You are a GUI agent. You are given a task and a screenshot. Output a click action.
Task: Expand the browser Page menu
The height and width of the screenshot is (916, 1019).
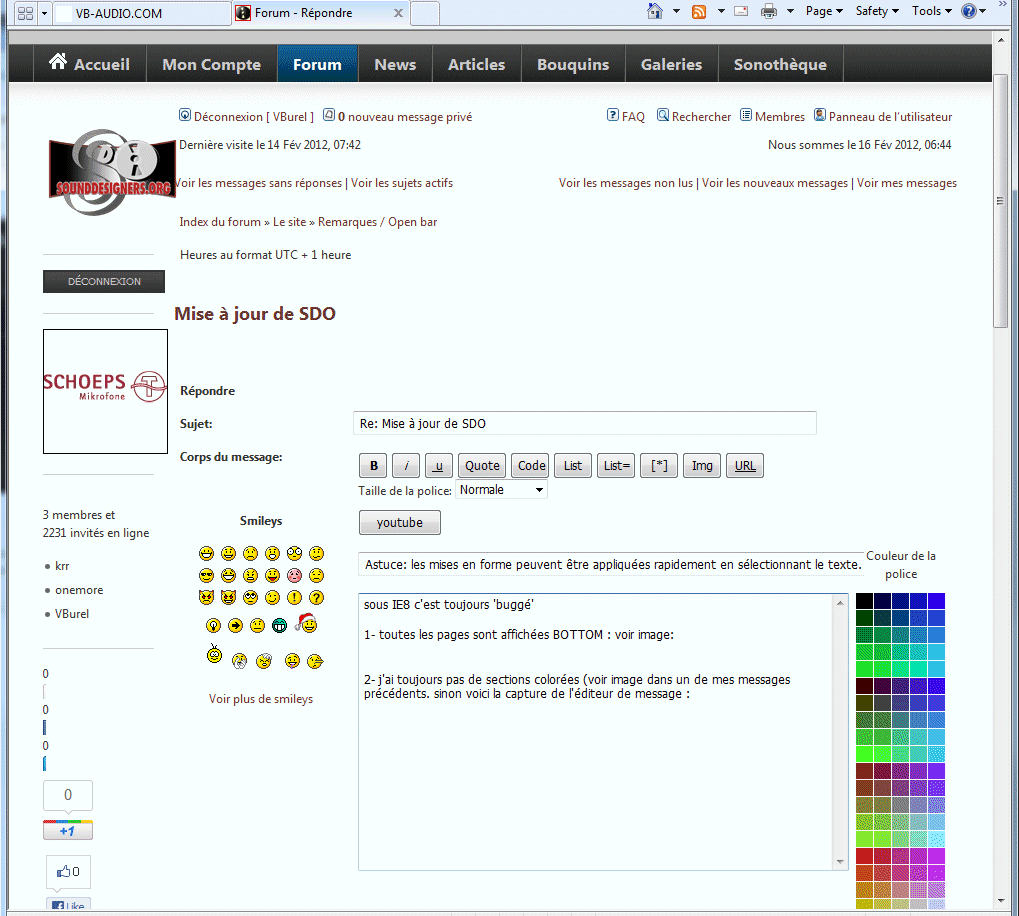825,11
